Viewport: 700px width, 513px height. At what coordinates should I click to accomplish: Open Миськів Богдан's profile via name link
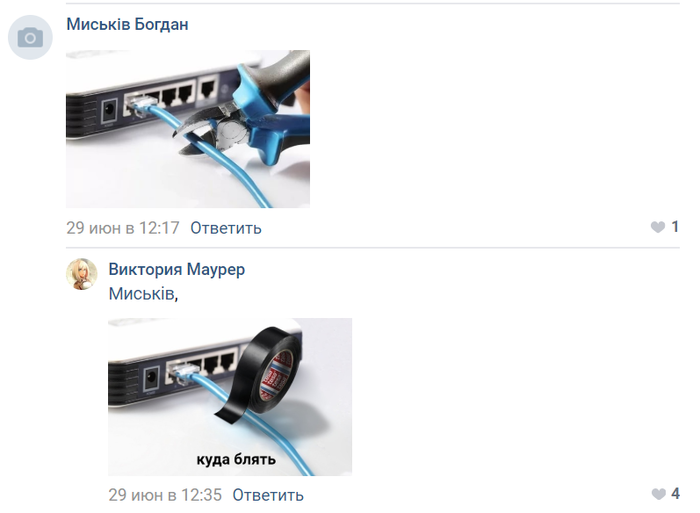(x=127, y=24)
